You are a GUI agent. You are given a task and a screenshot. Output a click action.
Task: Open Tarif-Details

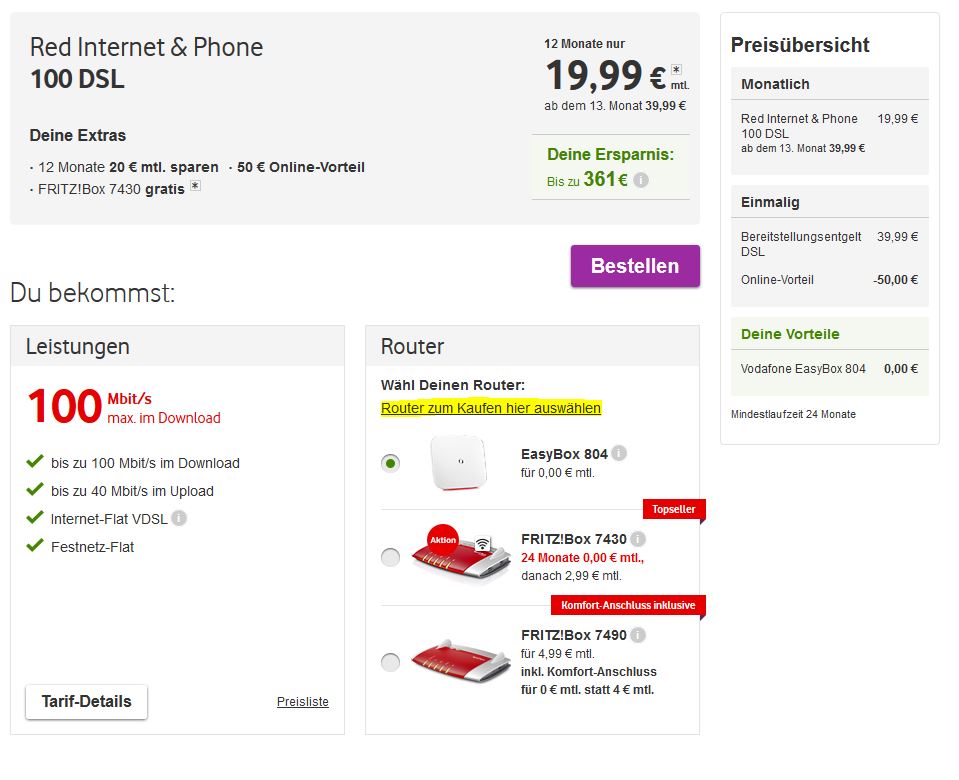pyautogui.click(x=86, y=702)
